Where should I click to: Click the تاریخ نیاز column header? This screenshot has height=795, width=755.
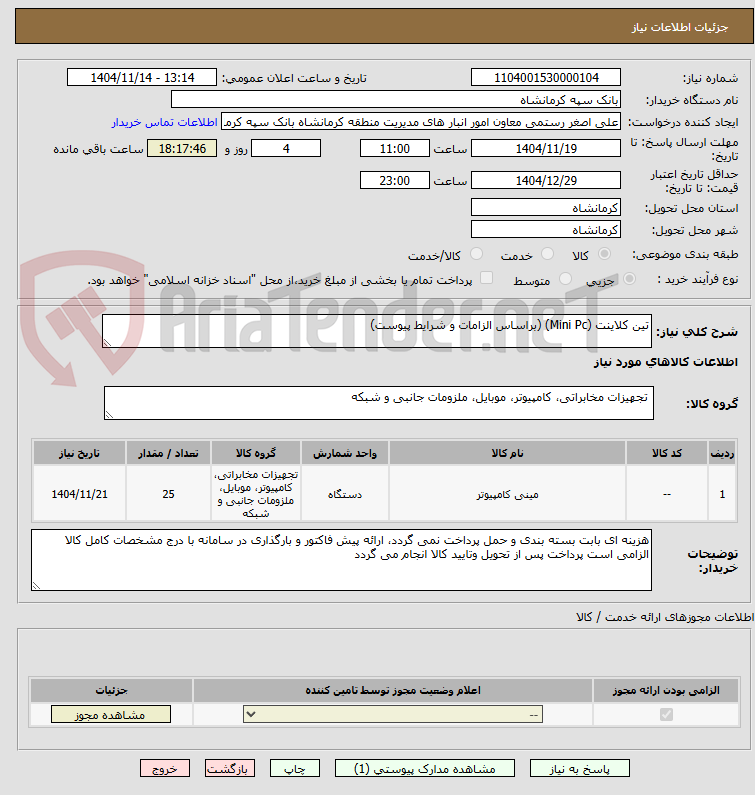click(80, 453)
